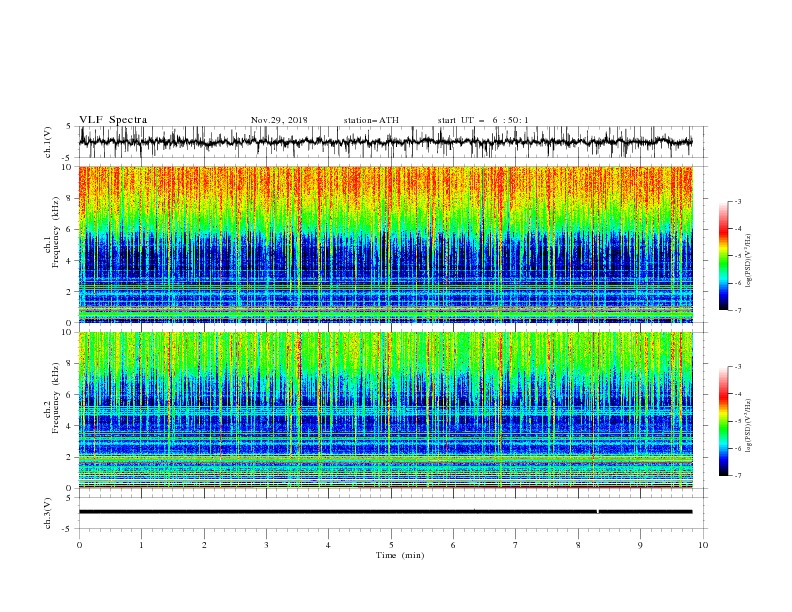Image resolution: width=792 pixels, height=612 pixels.
Task: Pick the ch.1 PSD color scale bar
Action: click(723, 256)
